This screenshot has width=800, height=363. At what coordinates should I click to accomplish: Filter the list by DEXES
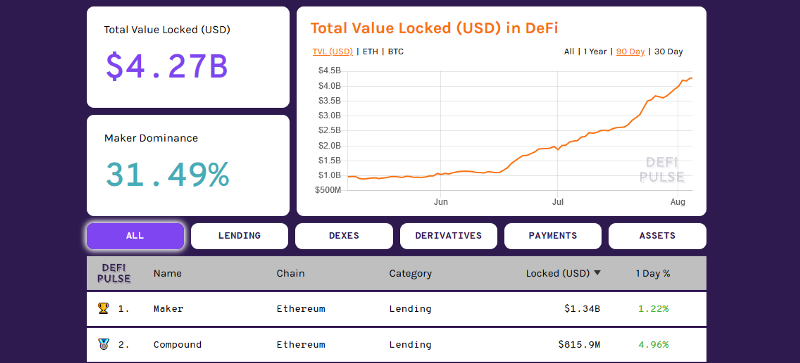point(344,236)
